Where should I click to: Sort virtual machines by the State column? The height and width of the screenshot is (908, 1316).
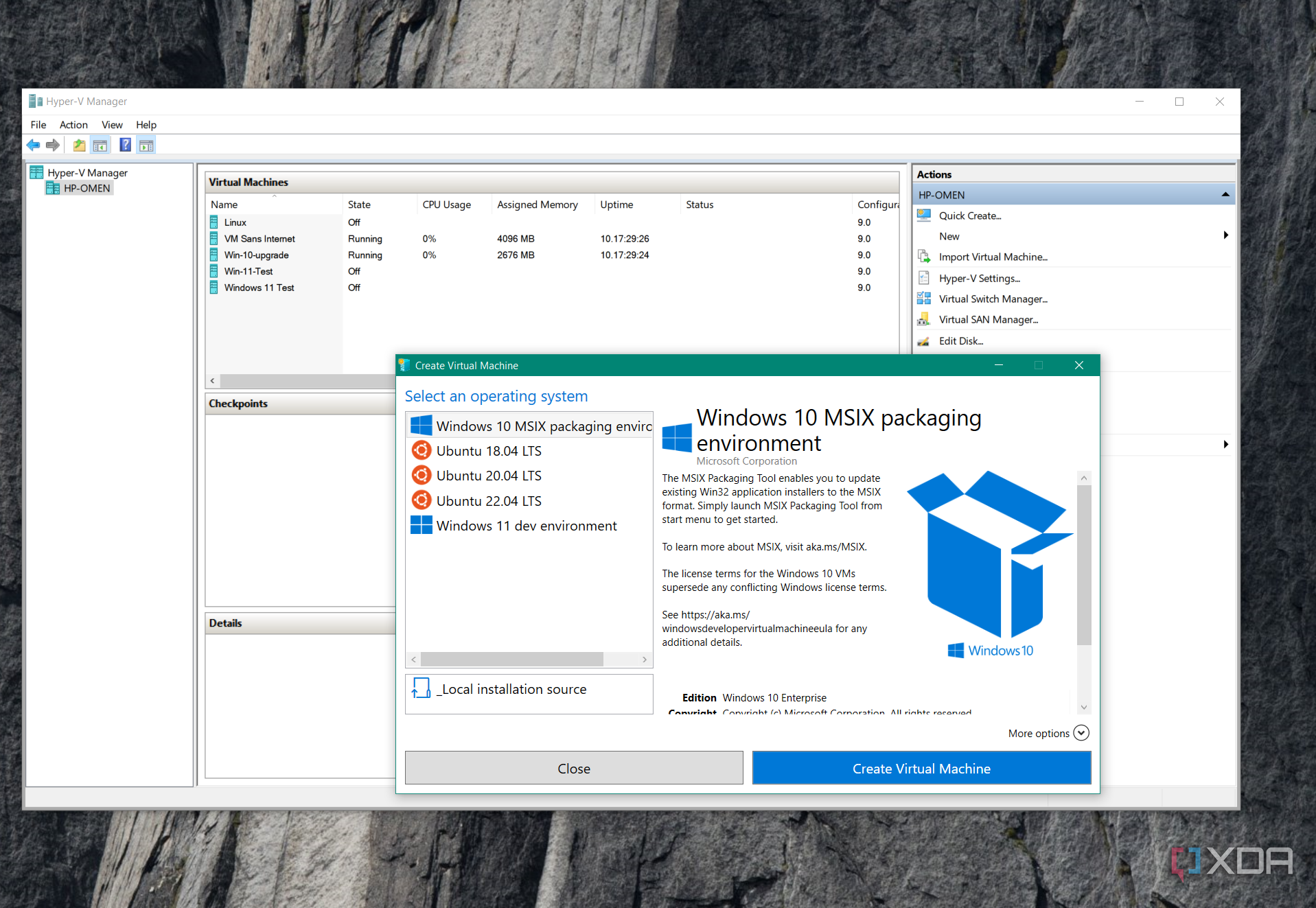click(359, 205)
